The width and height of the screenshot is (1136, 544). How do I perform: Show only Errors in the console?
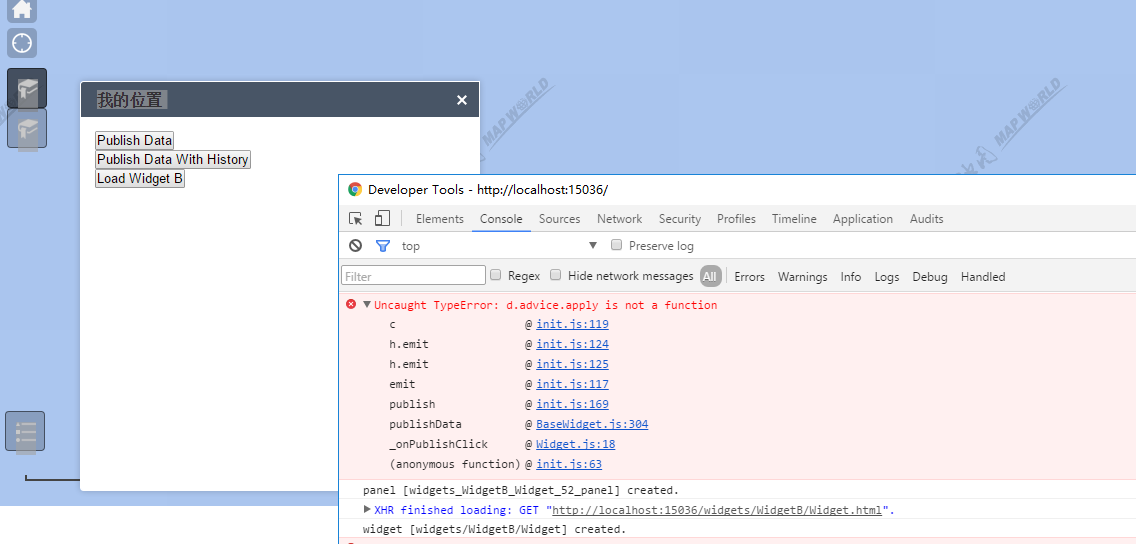[x=749, y=277]
